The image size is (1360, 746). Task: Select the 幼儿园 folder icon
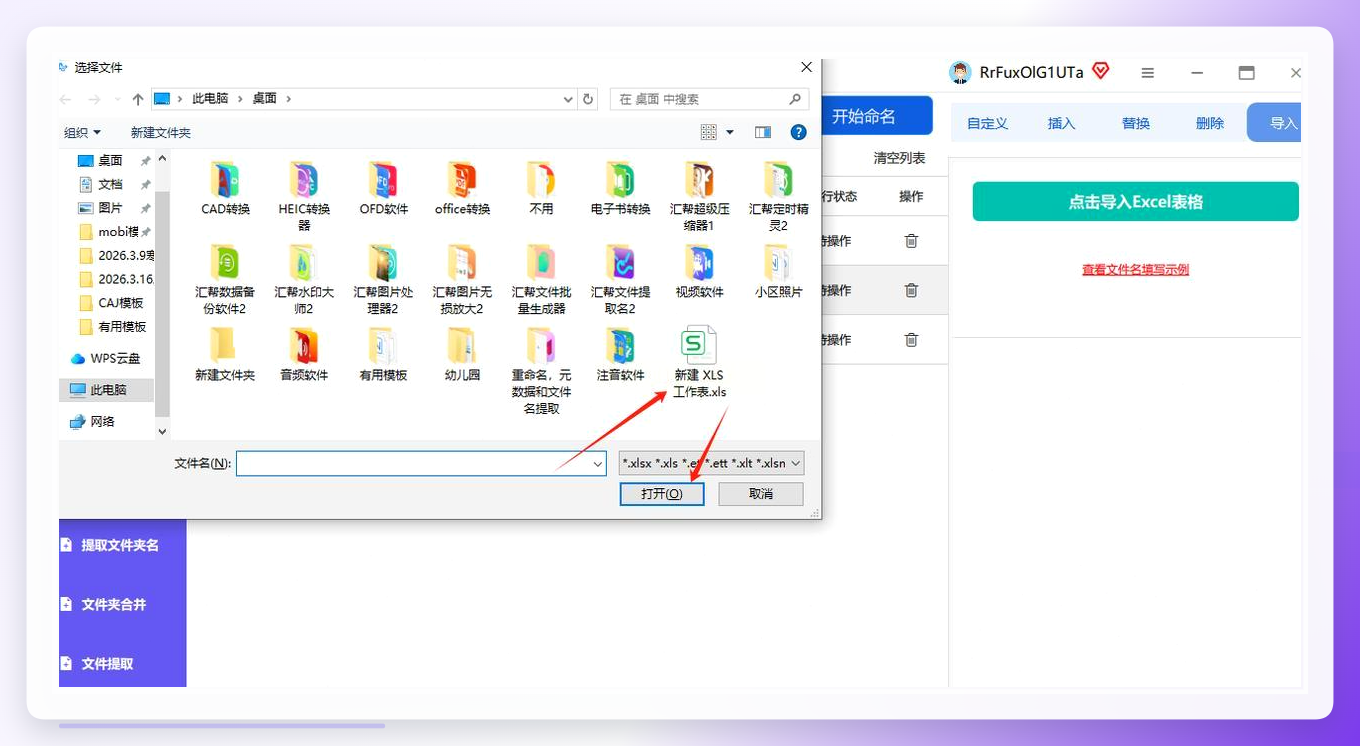[462, 346]
